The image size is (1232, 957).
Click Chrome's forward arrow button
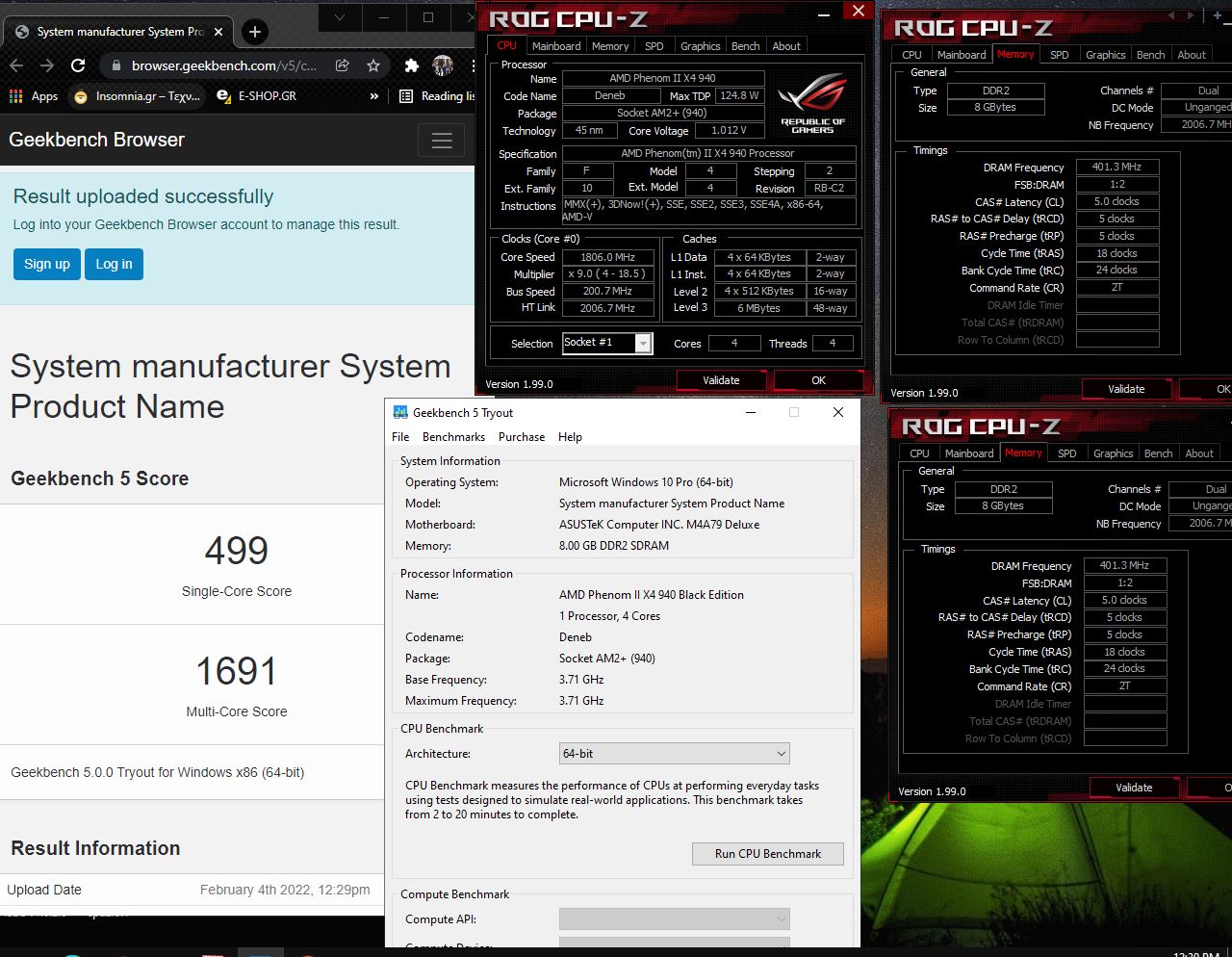click(47, 65)
